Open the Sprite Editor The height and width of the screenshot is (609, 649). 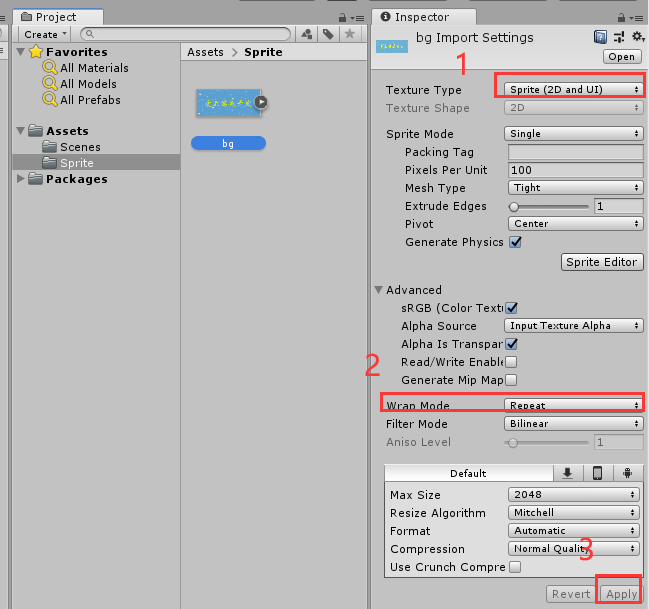[x=602, y=262]
